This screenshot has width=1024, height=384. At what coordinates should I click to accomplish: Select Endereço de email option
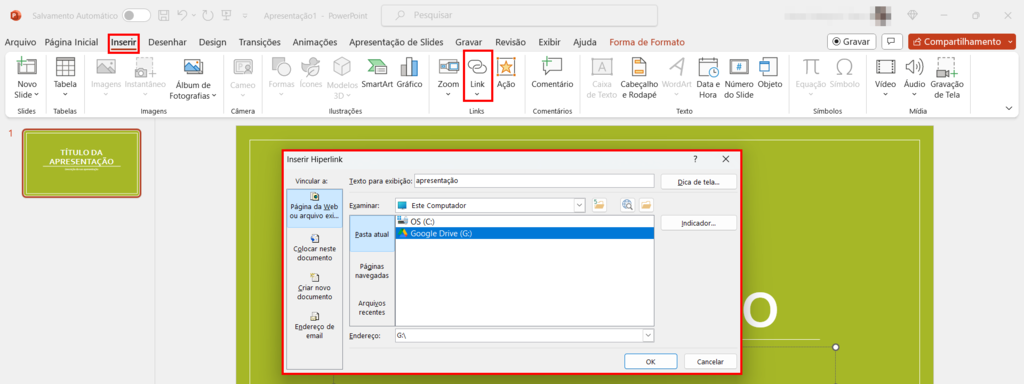pyautogui.click(x=315, y=325)
